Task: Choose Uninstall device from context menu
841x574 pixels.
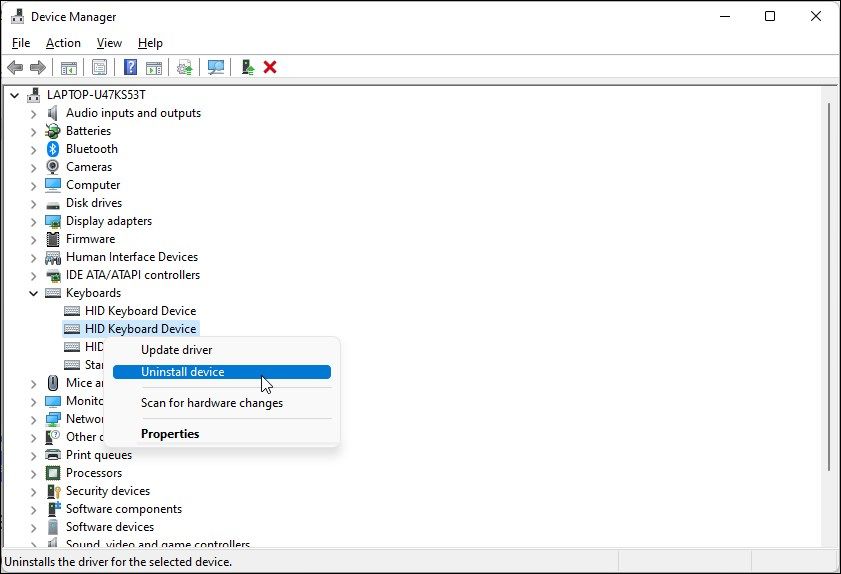Action: pyautogui.click(x=182, y=372)
